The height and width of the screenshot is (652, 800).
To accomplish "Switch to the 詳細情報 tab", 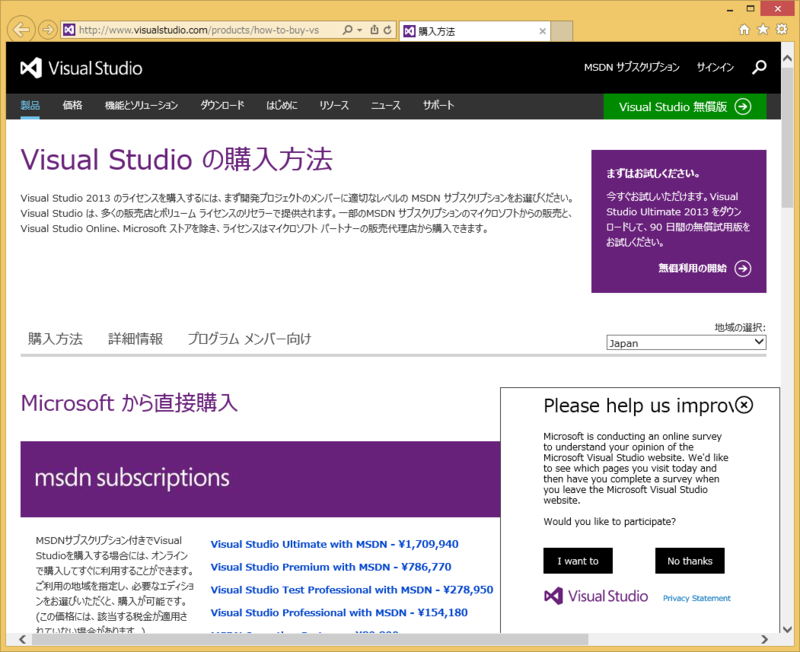I will [x=136, y=339].
